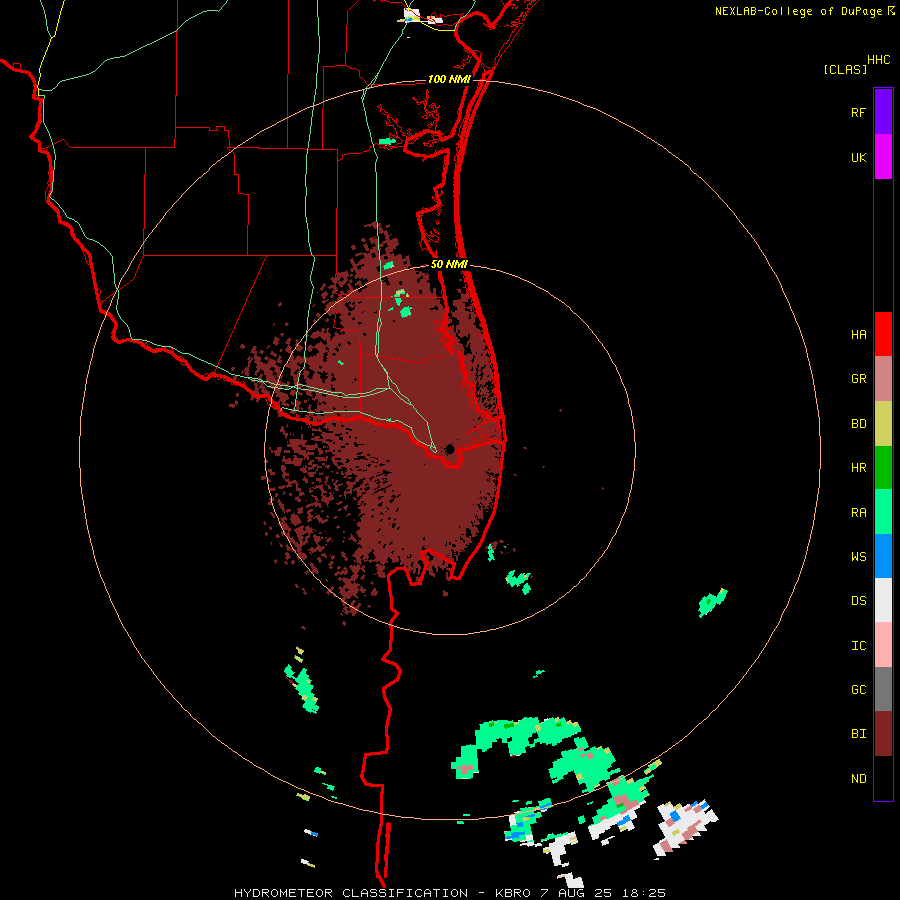This screenshot has width=900, height=900.
Task: Click the "RF" legend label text
Action: [x=858, y=113]
